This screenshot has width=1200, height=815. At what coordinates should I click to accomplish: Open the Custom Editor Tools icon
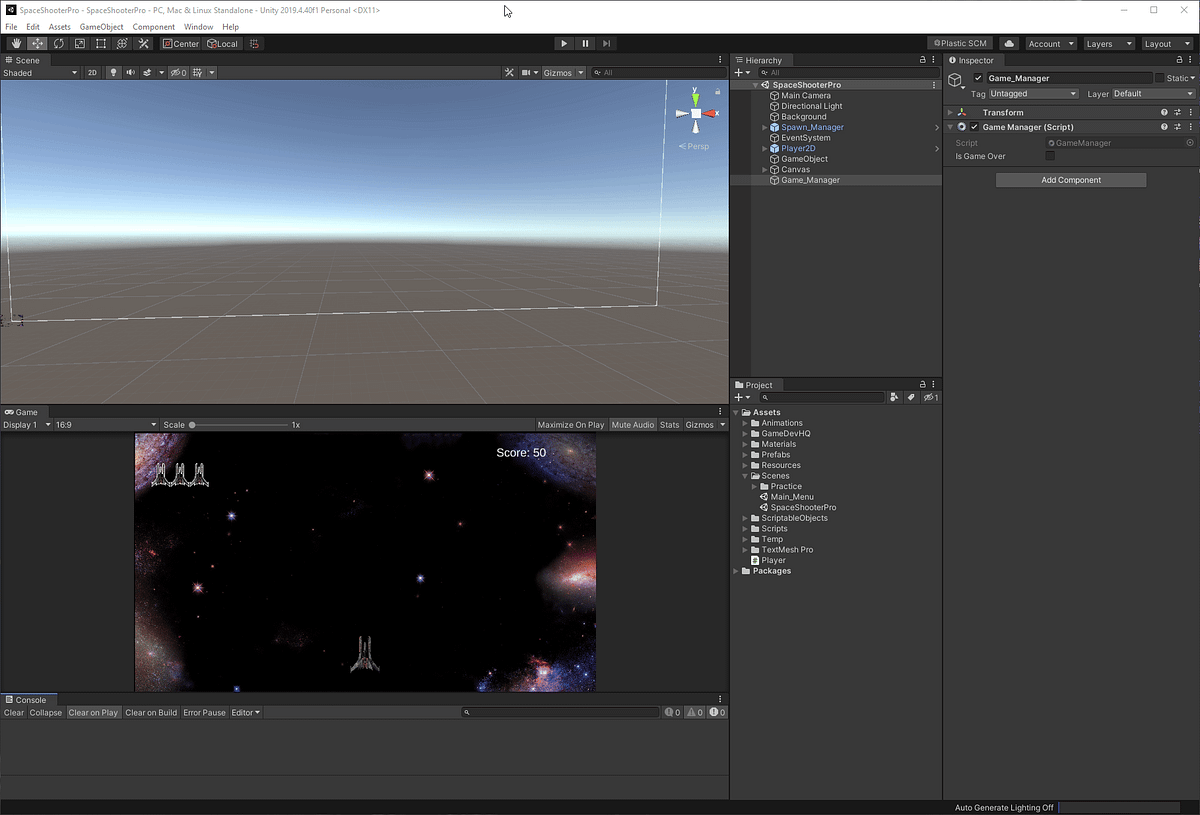click(143, 43)
